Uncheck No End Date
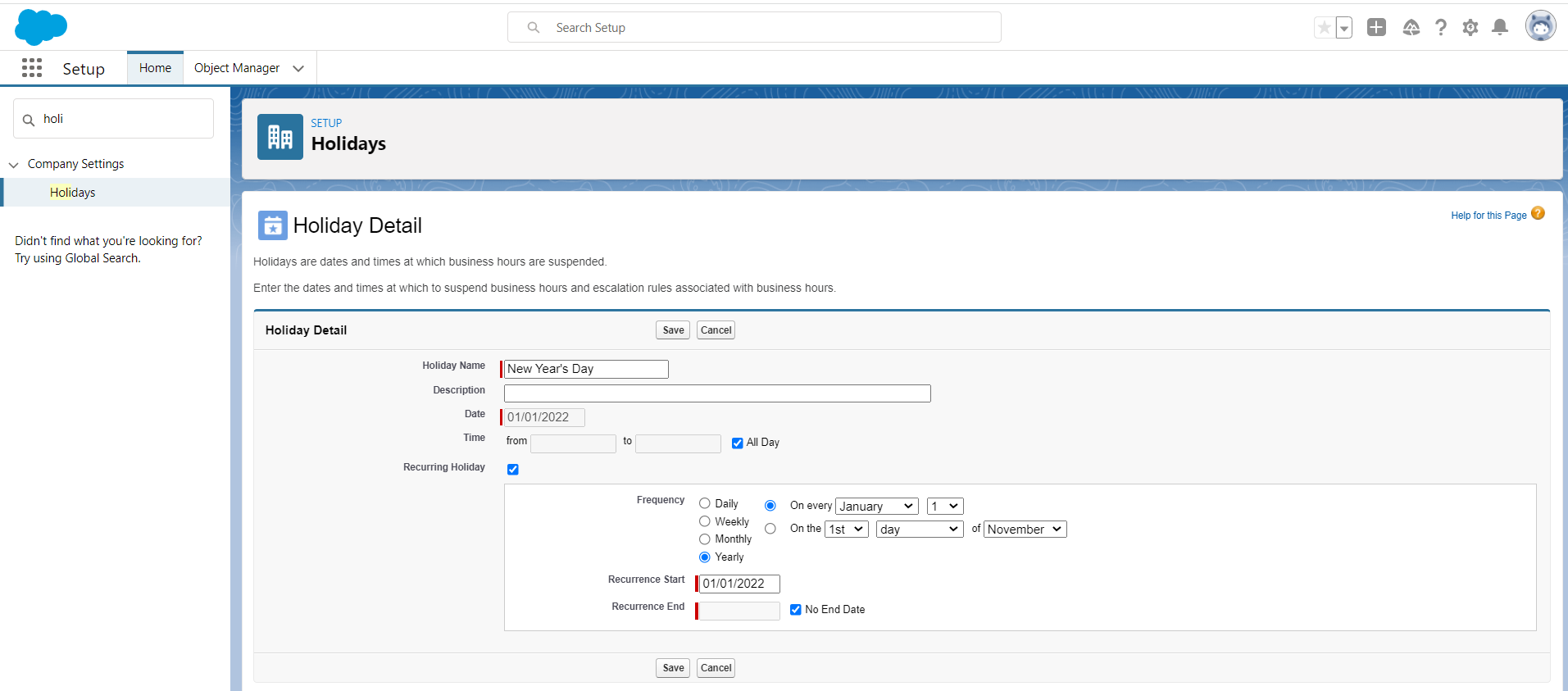Viewport: 1568px width, 691px height. 796,610
